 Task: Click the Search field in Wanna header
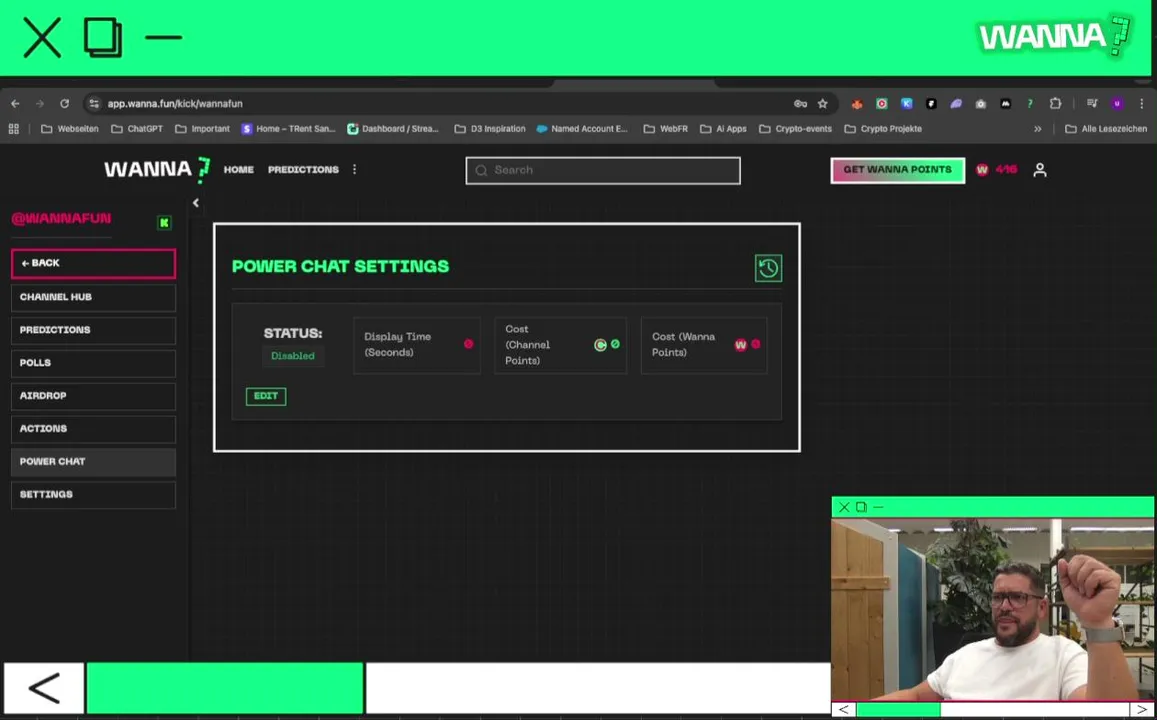(x=603, y=170)
